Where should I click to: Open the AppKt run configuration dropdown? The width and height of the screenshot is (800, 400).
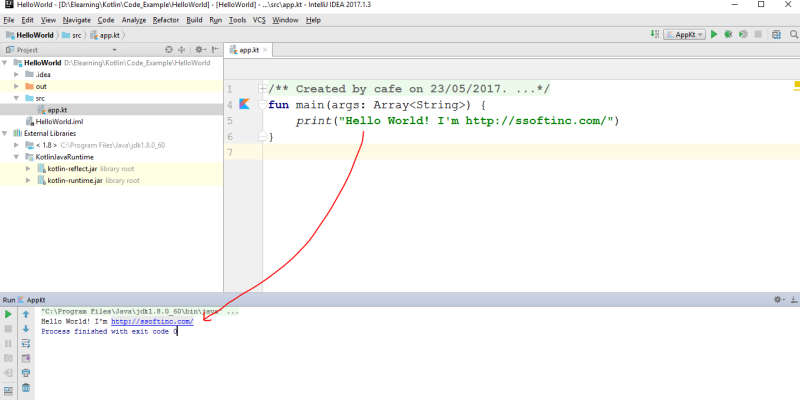click(685, 34)
